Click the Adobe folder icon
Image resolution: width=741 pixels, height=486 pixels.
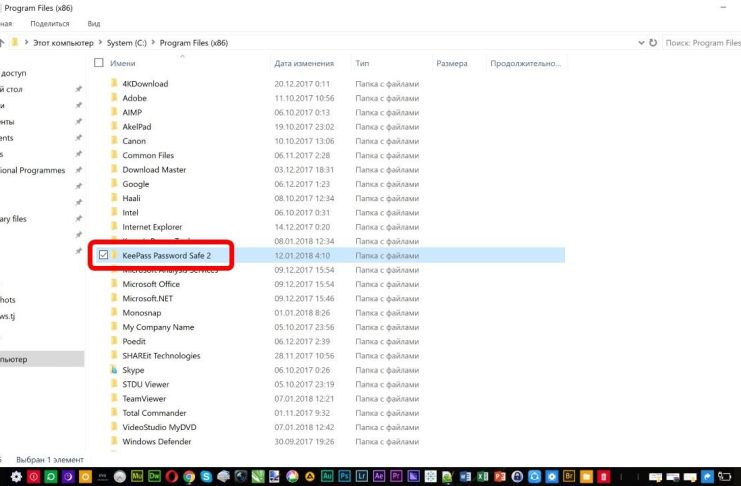click(x=114, y=98)
